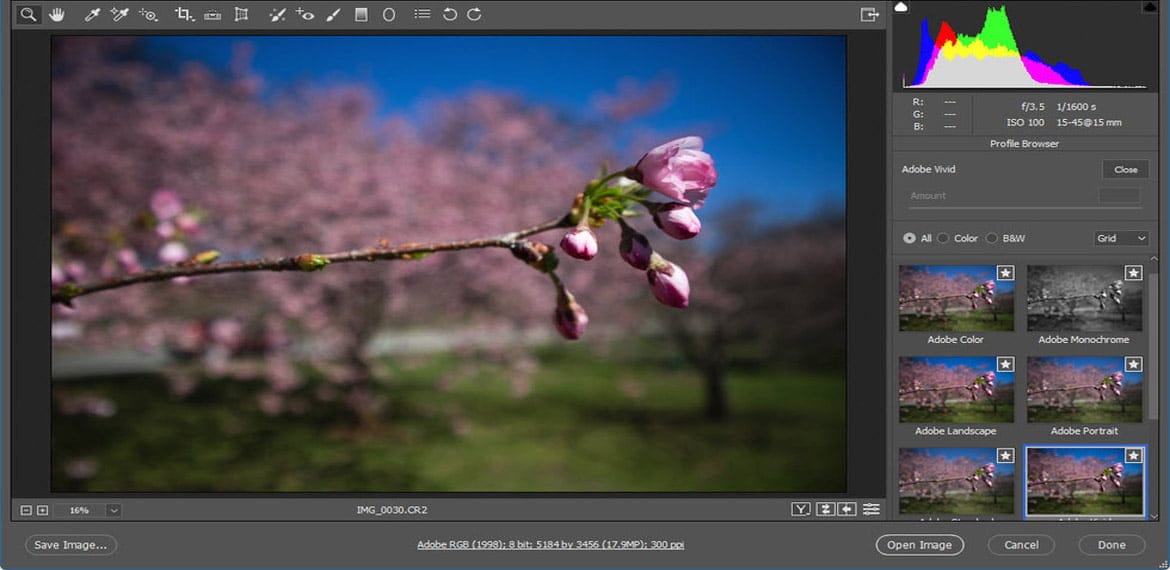Select the Color profiles radio button

[944, 238]
